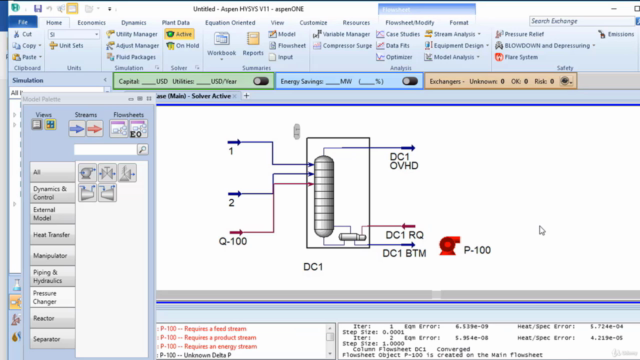Click the Q-100 energy stream label
Screen dimensions: 640x360
click(x=233, y=241)
